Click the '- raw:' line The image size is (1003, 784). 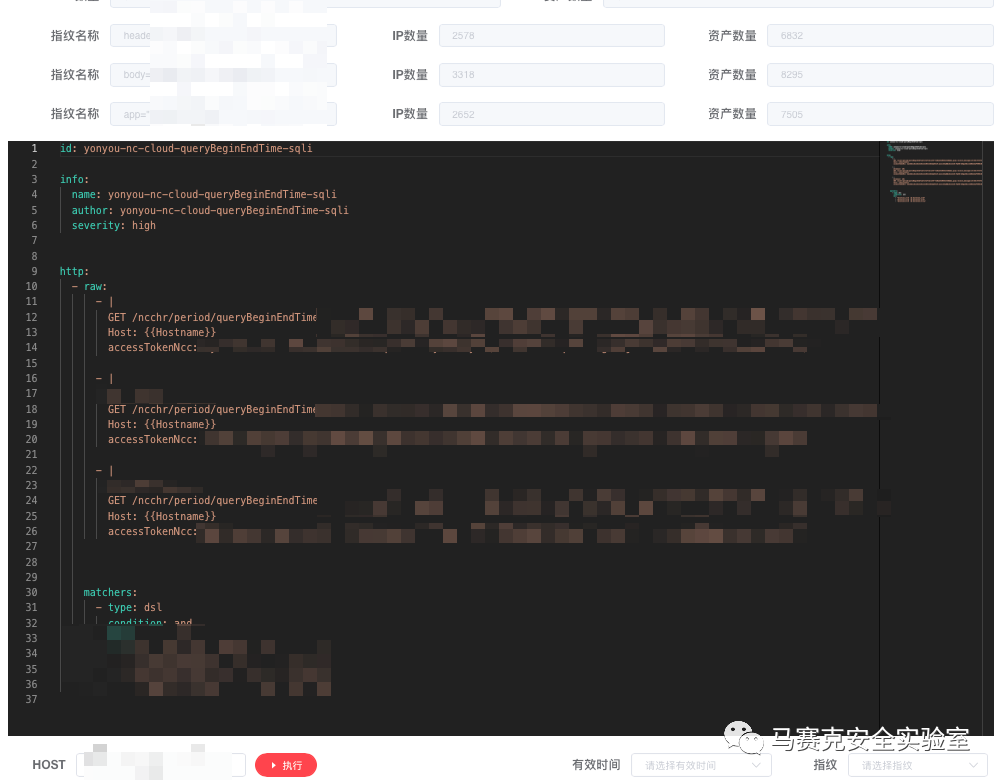(x=90, y=286)
